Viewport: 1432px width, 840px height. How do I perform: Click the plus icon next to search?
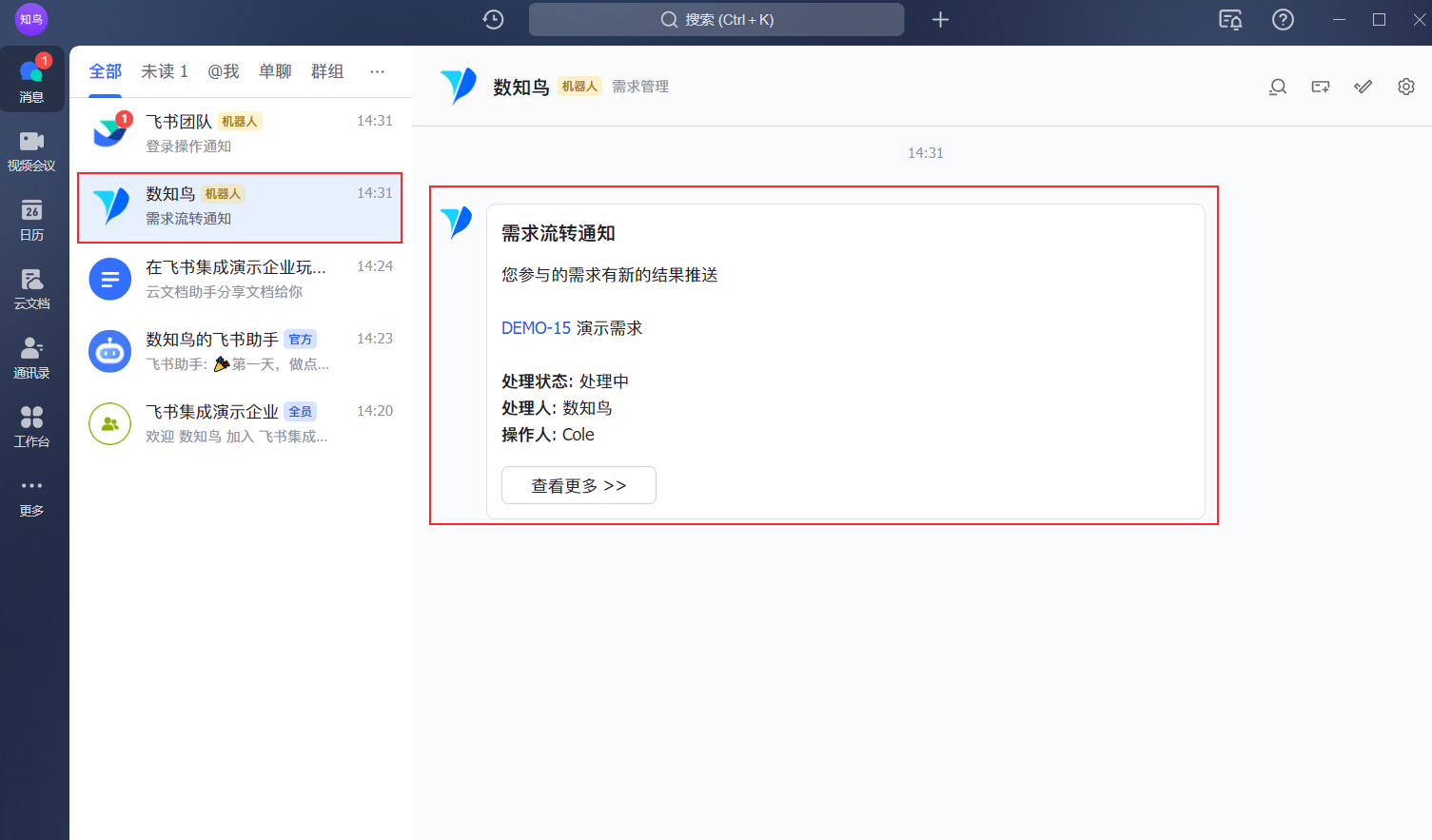[940, 19]
